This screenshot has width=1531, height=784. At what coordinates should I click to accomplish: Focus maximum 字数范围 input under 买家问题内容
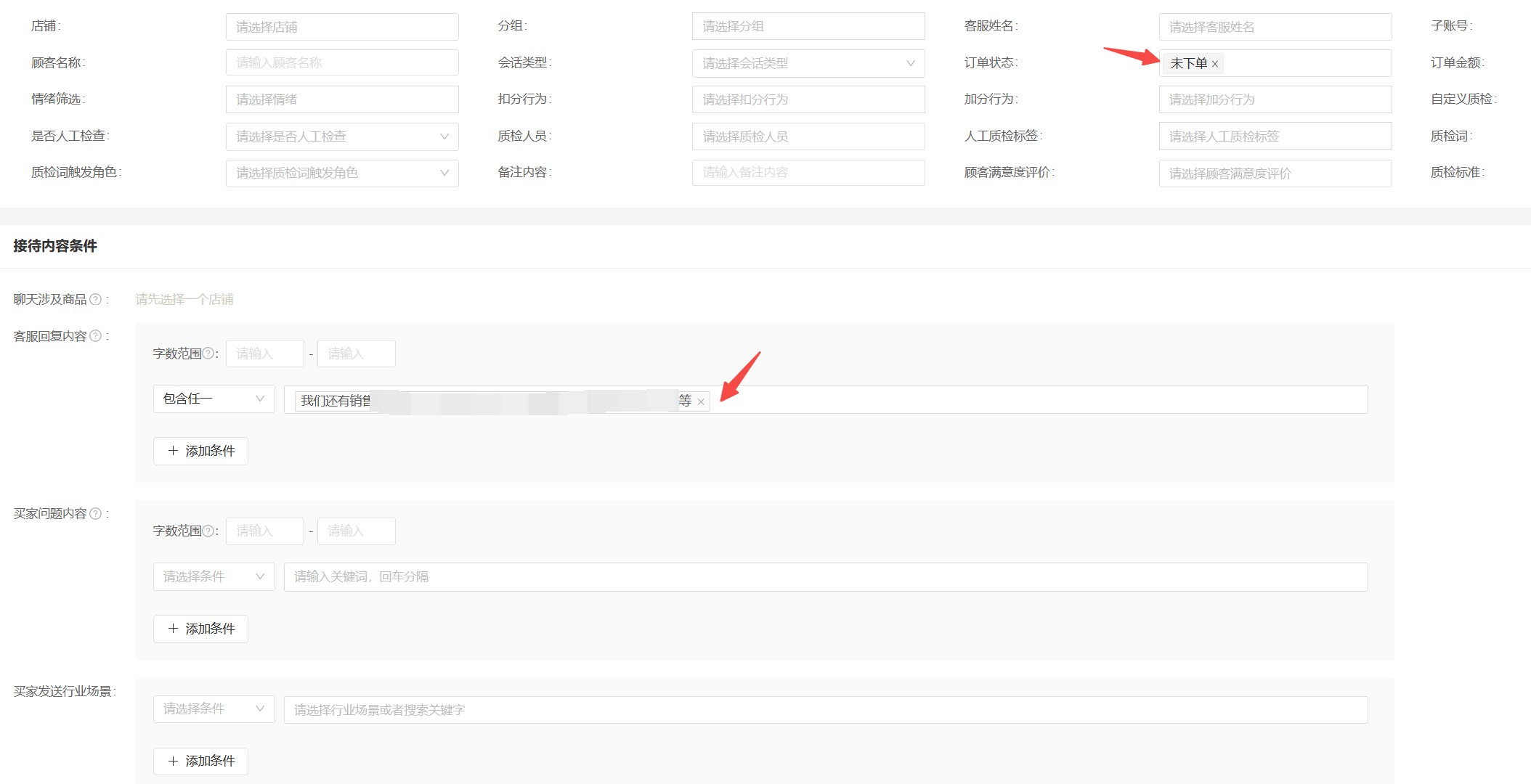tap(357, 531)
